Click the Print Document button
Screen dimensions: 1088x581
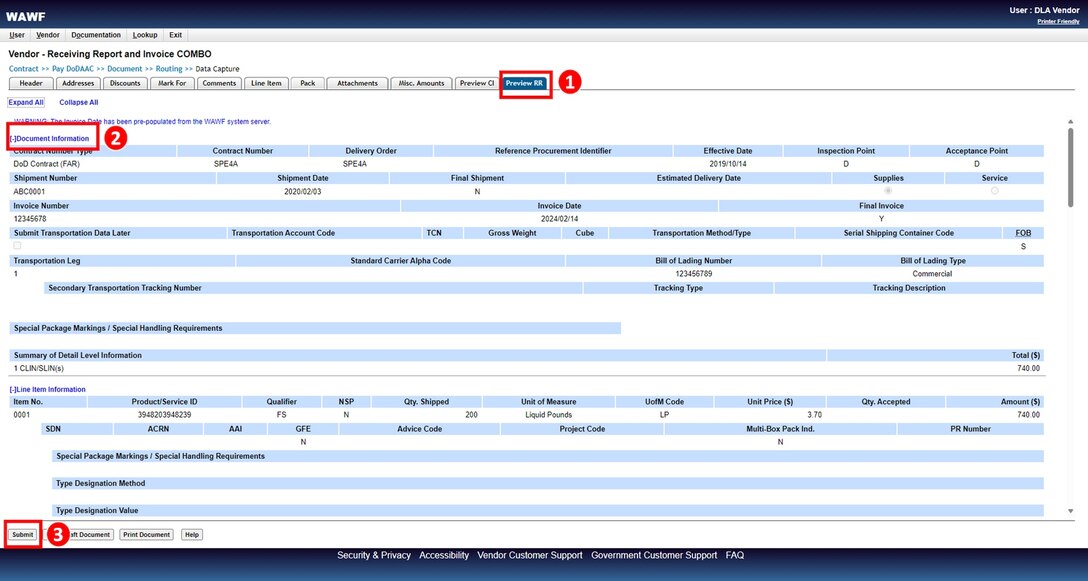coord(146,534)
